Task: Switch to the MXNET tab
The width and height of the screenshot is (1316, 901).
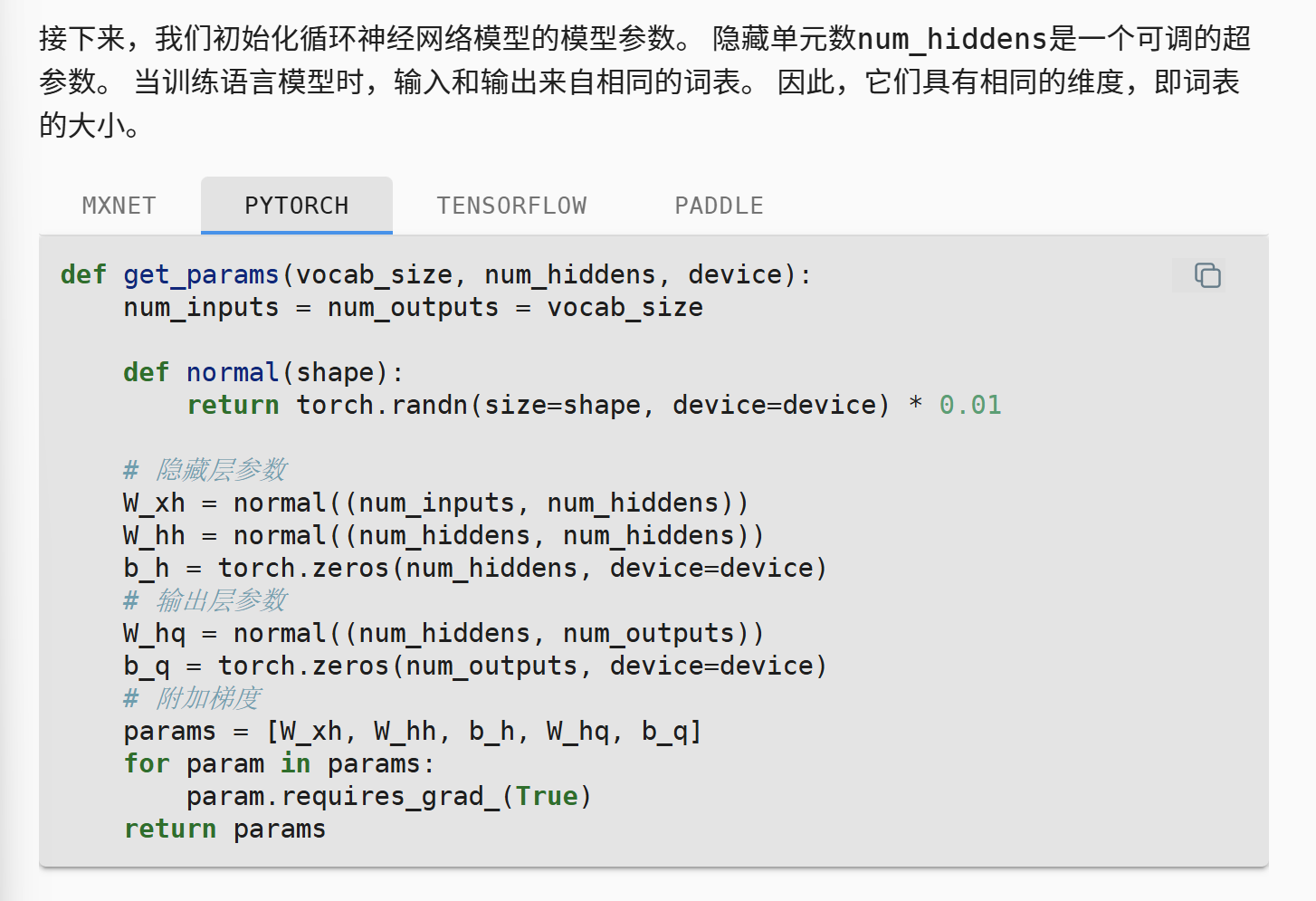Action: (119, 206)
